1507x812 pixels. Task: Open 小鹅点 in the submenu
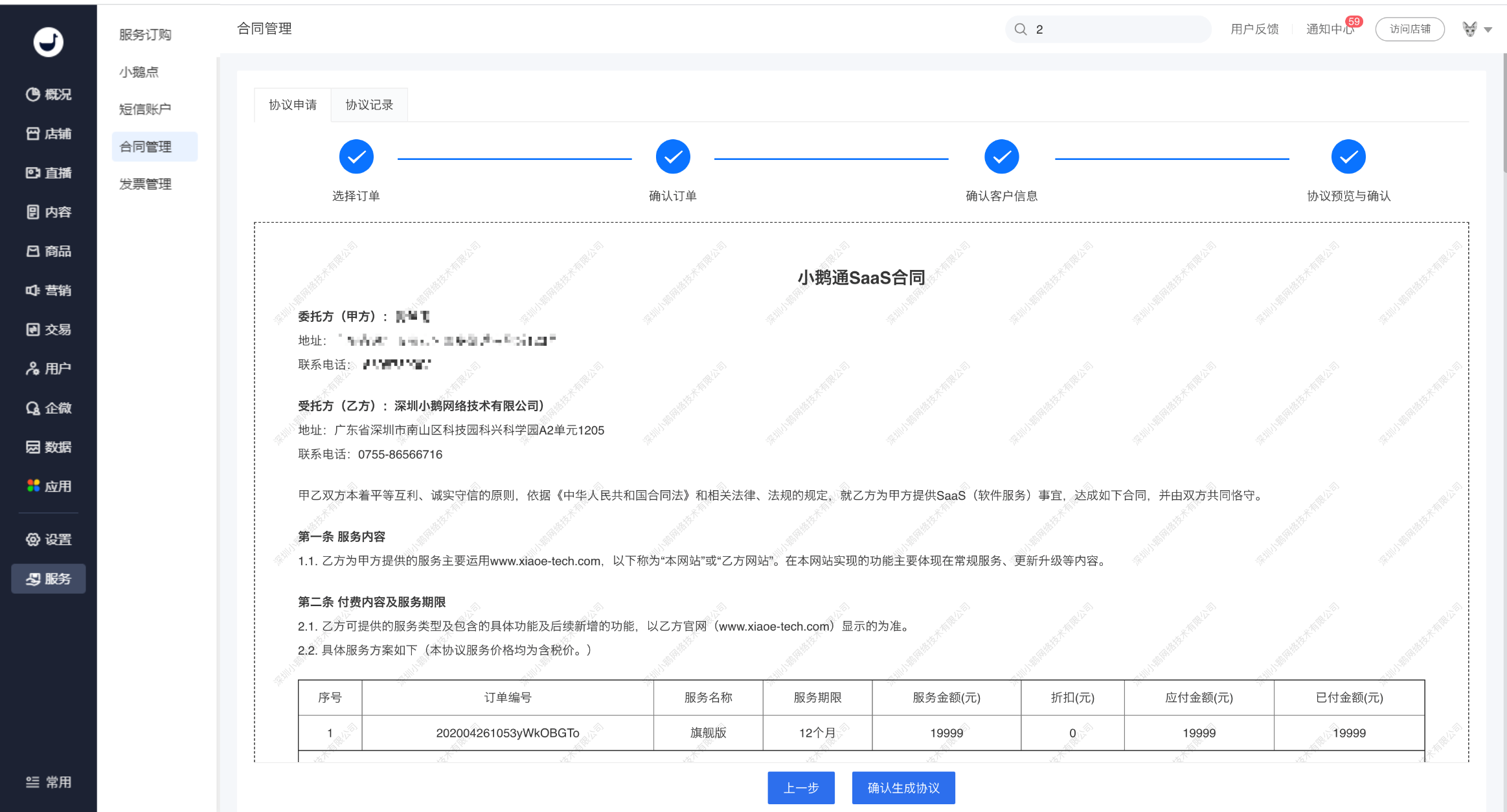click(x=139, y=72)
